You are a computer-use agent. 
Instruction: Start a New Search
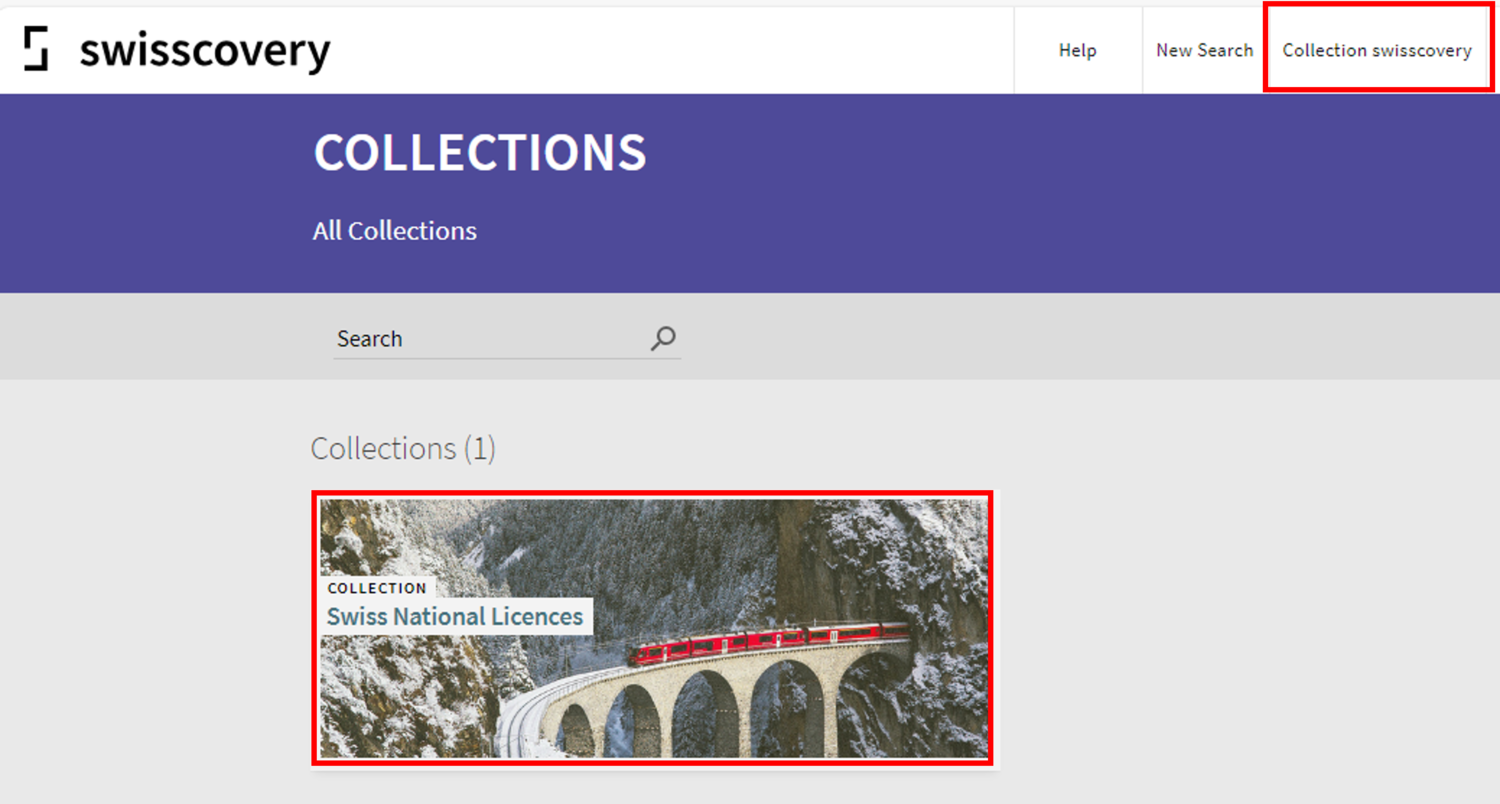(1204, 50)
